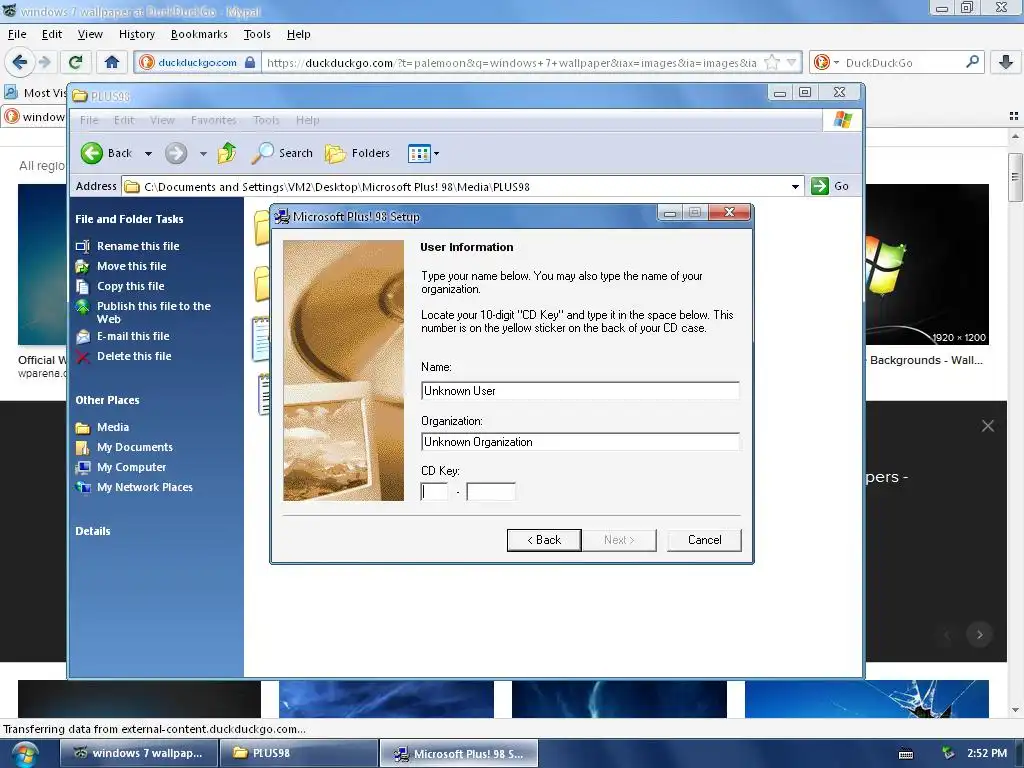Screen dimensions: 1024x768
Task: Go forward in the Mypal browser
Action: (44, 62)
